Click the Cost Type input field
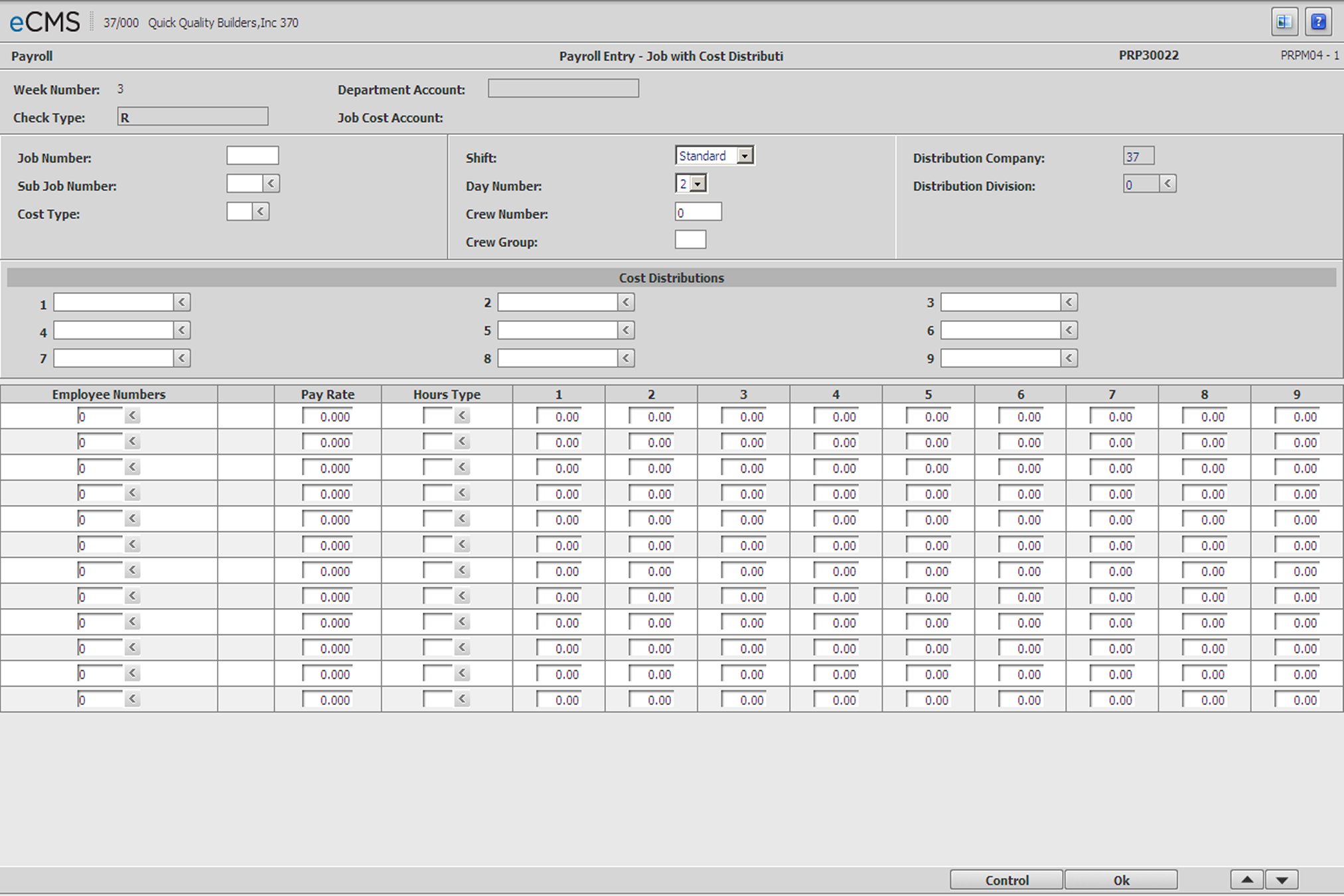Screen dimensions: 1344x896 [x=240, y=211]
